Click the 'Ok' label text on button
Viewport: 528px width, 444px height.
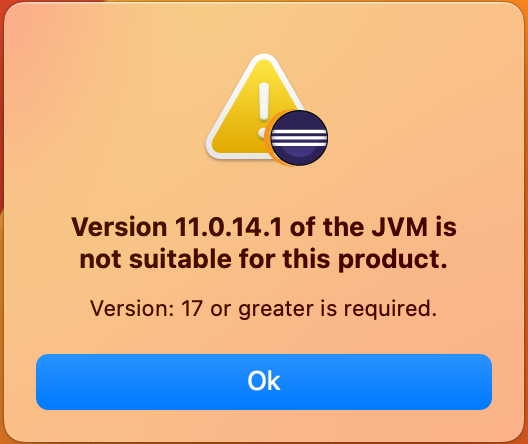point(264,381)
